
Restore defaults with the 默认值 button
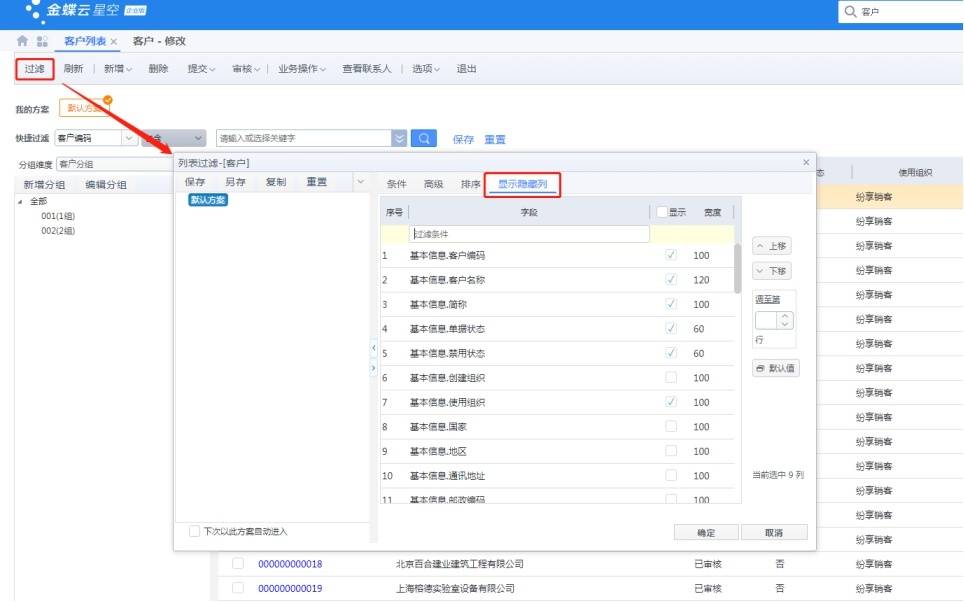776,368
